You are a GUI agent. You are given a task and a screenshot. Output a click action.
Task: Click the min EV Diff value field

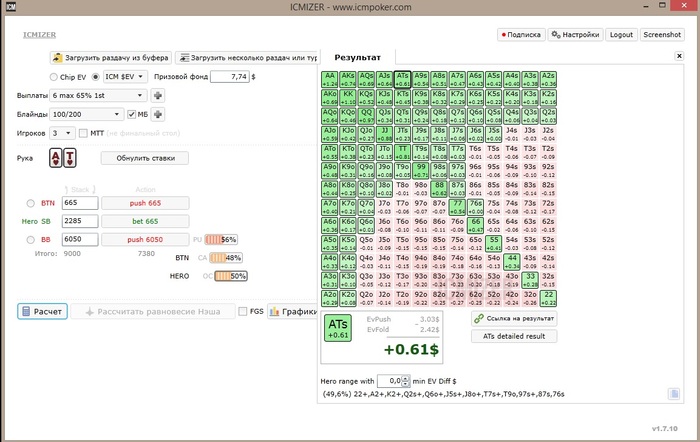coord(390,381)
